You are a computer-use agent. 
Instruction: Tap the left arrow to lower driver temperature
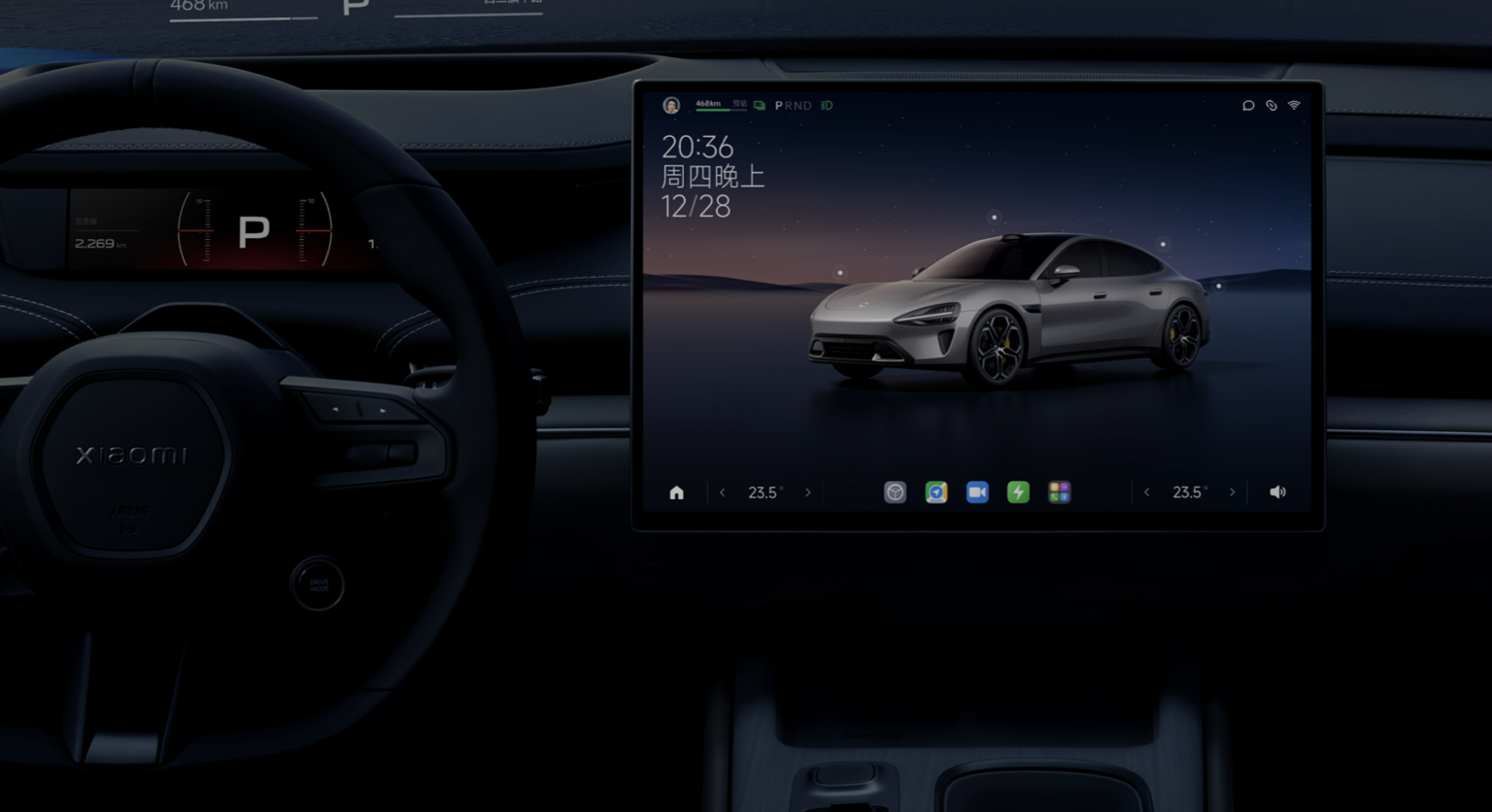[x=722, y=492]
